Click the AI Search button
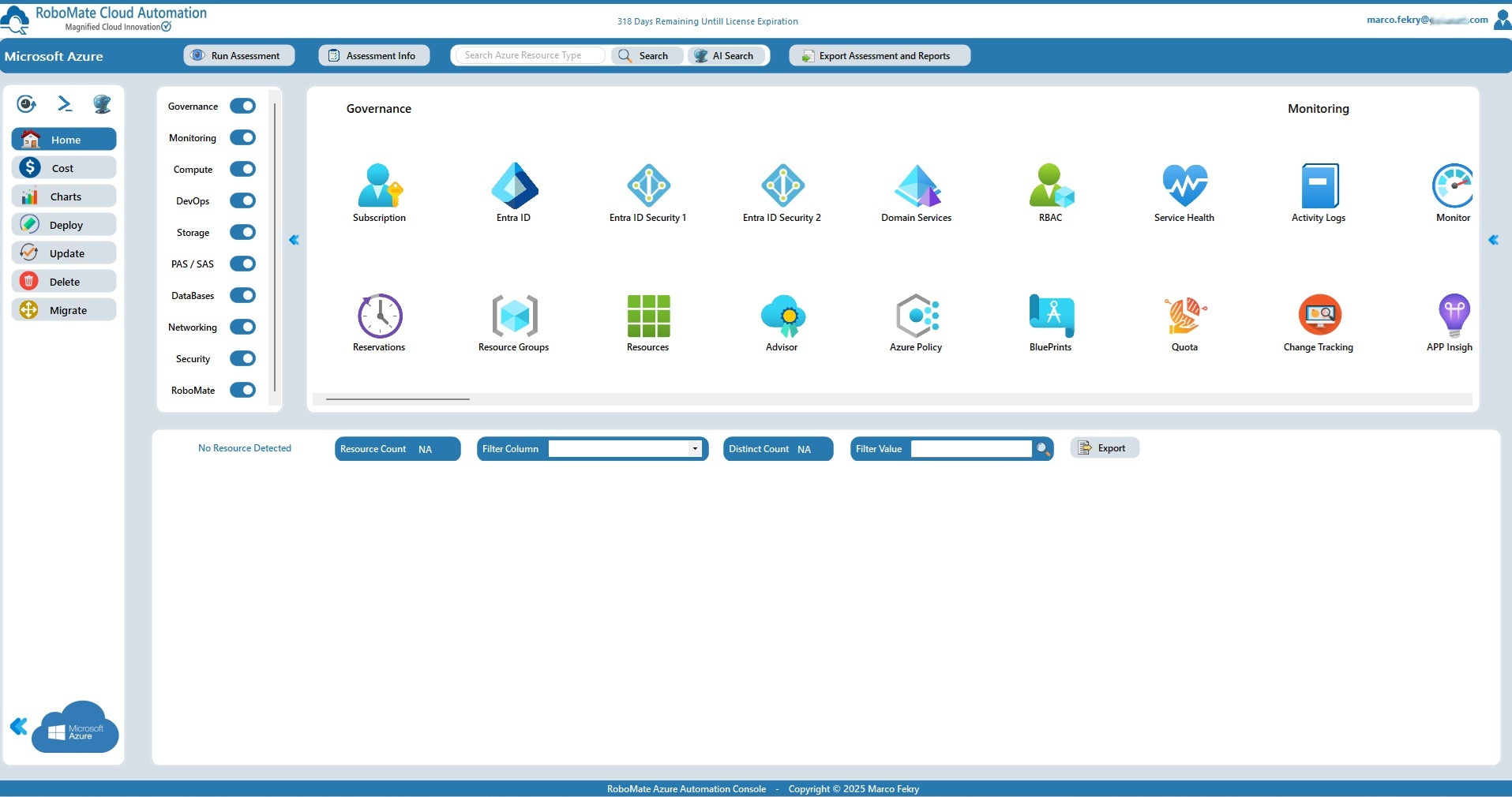Screen dimensions: 1512x797 pos(726,55)
